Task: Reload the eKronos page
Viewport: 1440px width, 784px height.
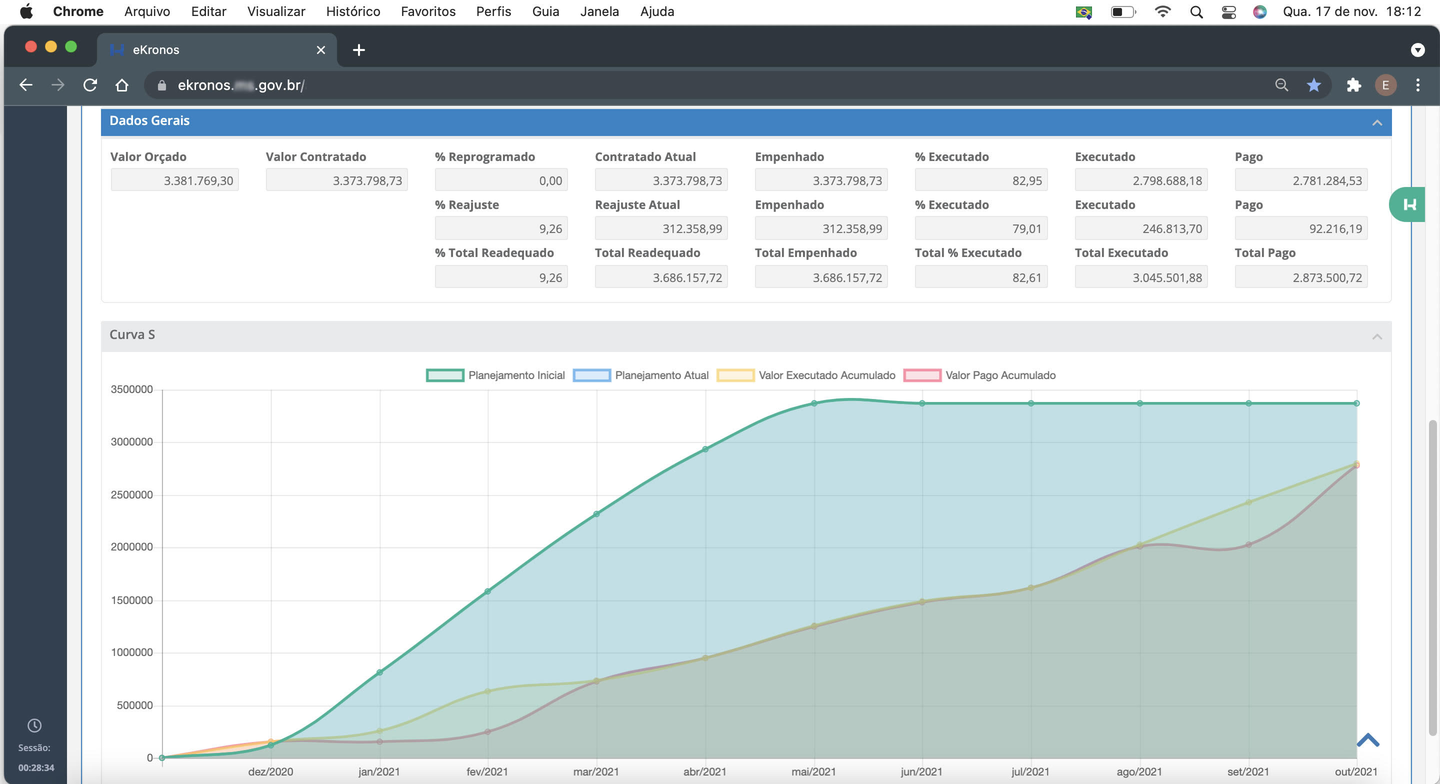Action: pos(90,85)
